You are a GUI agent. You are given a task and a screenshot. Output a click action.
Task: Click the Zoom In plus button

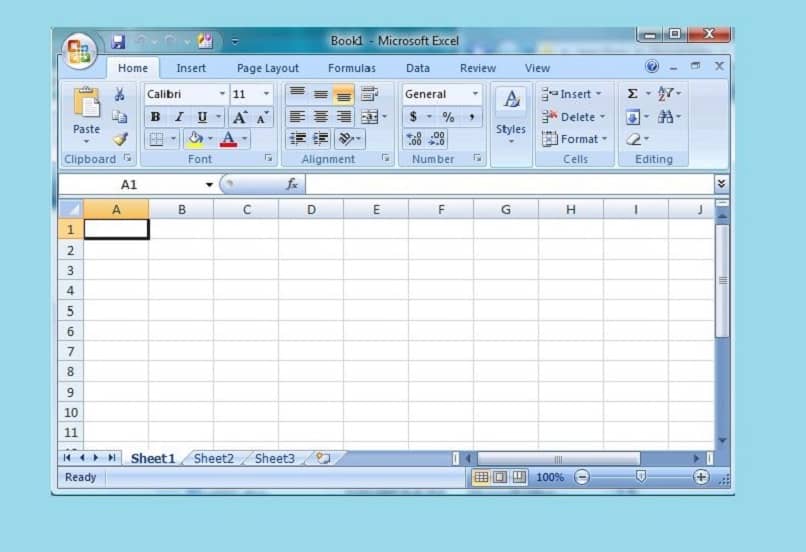[x=701, y=477]
